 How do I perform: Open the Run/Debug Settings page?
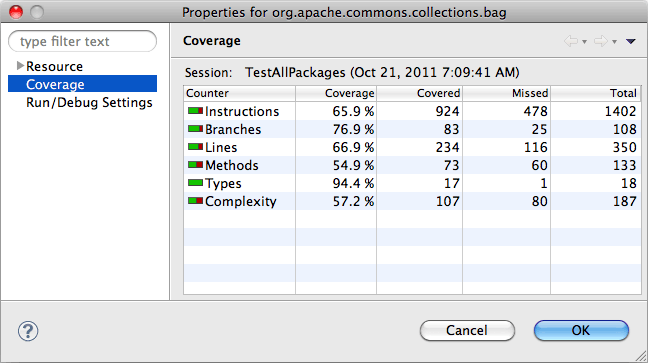pos(89,103)
